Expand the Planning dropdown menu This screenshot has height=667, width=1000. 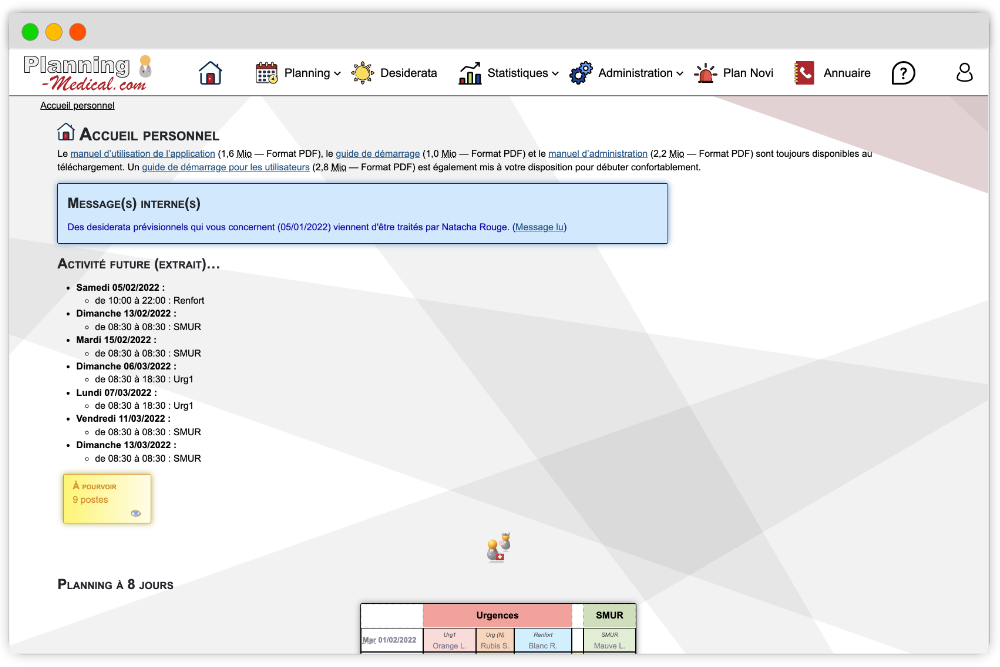coord(313,73)
